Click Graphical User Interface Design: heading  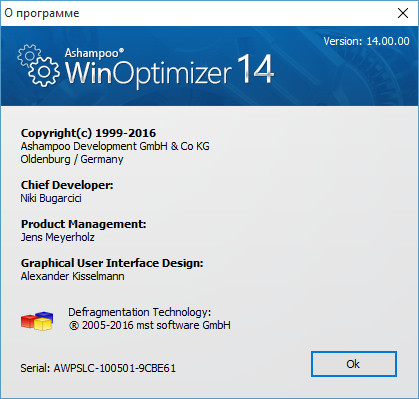[x=112, y=263]
